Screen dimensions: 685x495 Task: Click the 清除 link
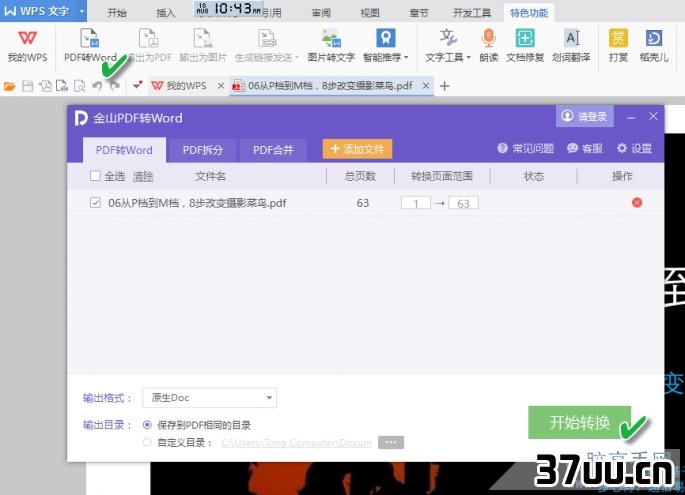[x=143, y=177]
